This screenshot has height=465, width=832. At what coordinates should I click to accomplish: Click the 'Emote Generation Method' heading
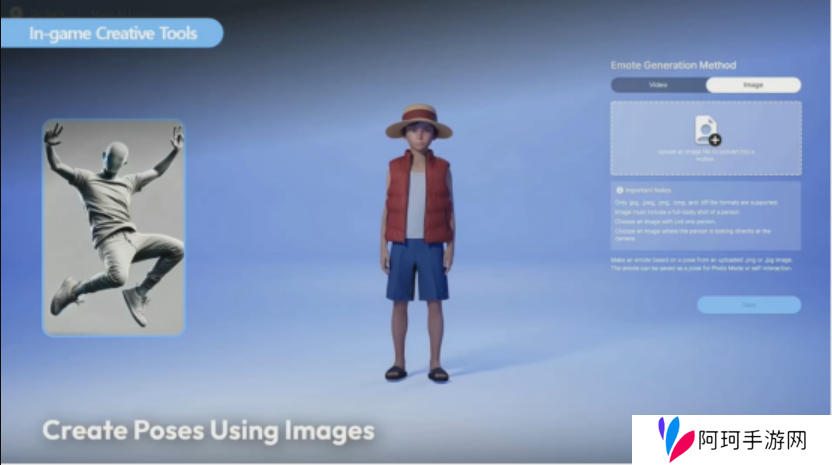point(673,65)
